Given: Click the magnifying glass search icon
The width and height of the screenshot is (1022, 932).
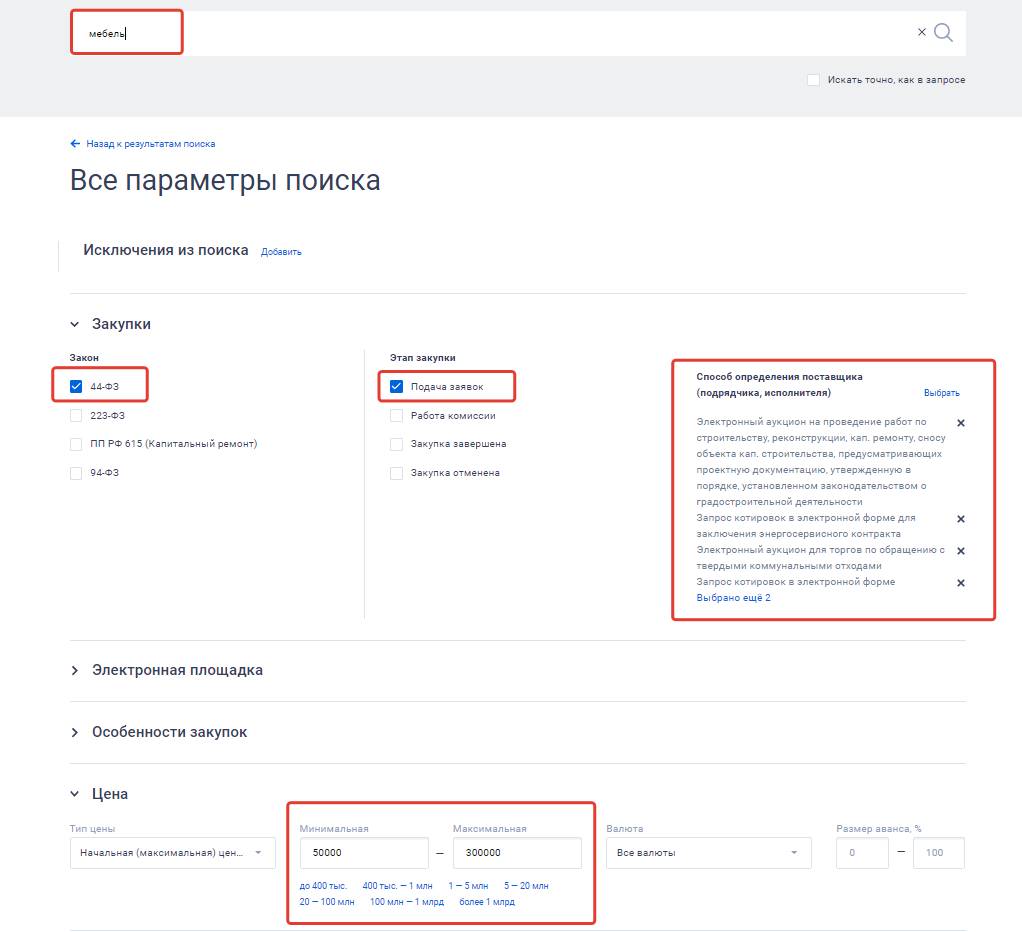Looking at the screenshot, I should pos(943,33).
